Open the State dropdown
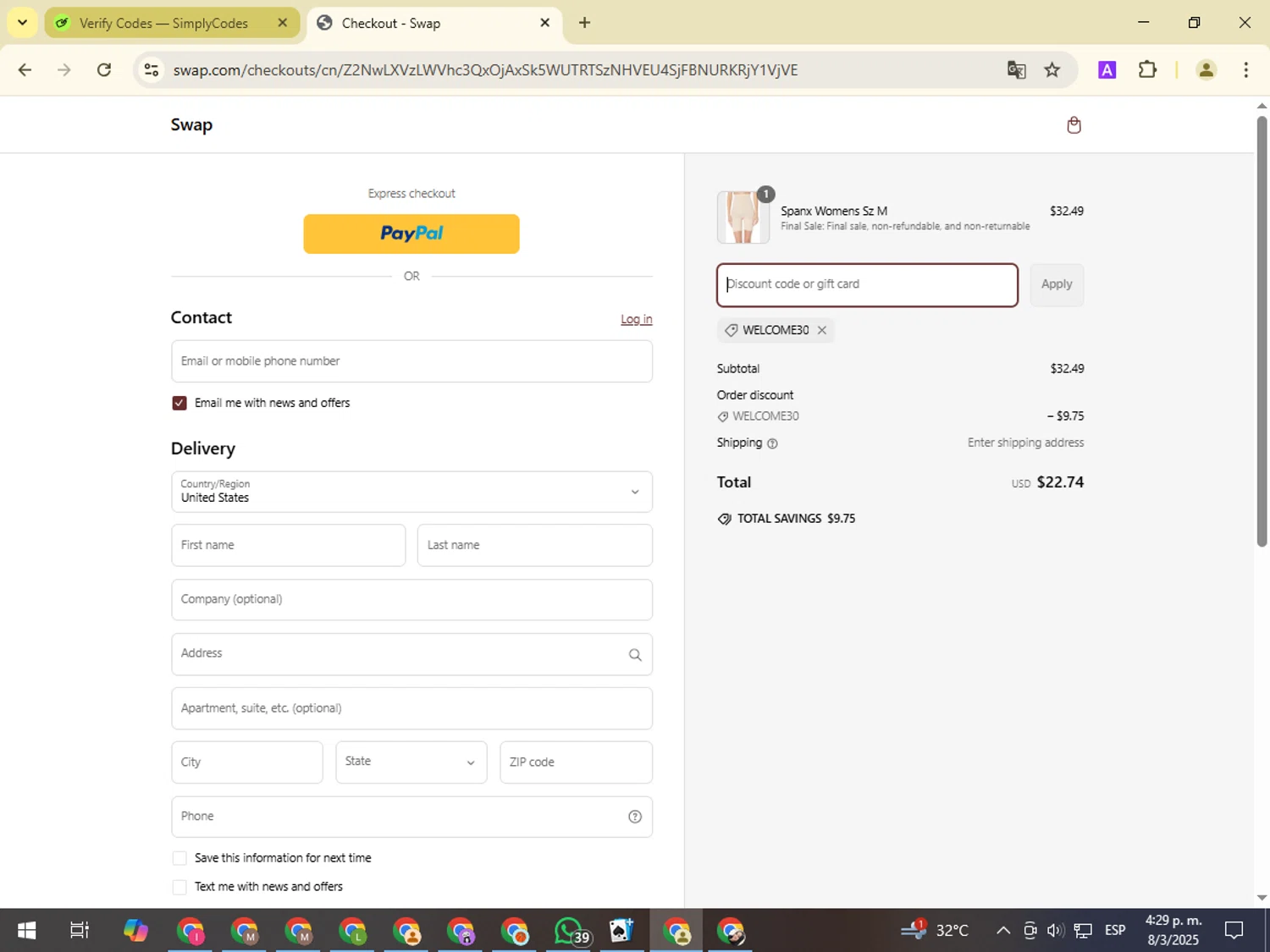Image resolution: width=1270 pixels, height=952 pixels. point(411,762)
